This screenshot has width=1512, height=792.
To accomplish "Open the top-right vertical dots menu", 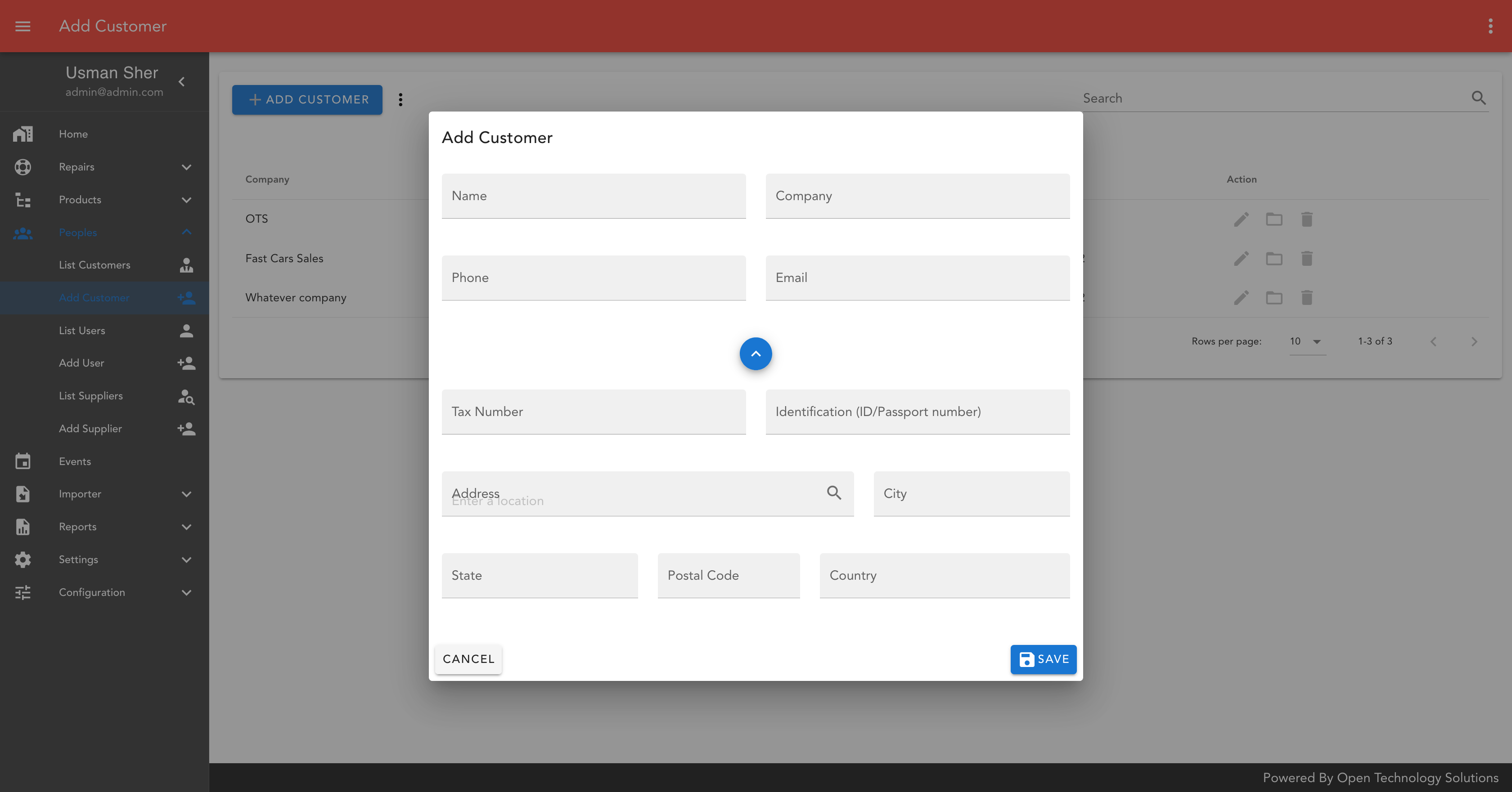I will (1489, 26).
